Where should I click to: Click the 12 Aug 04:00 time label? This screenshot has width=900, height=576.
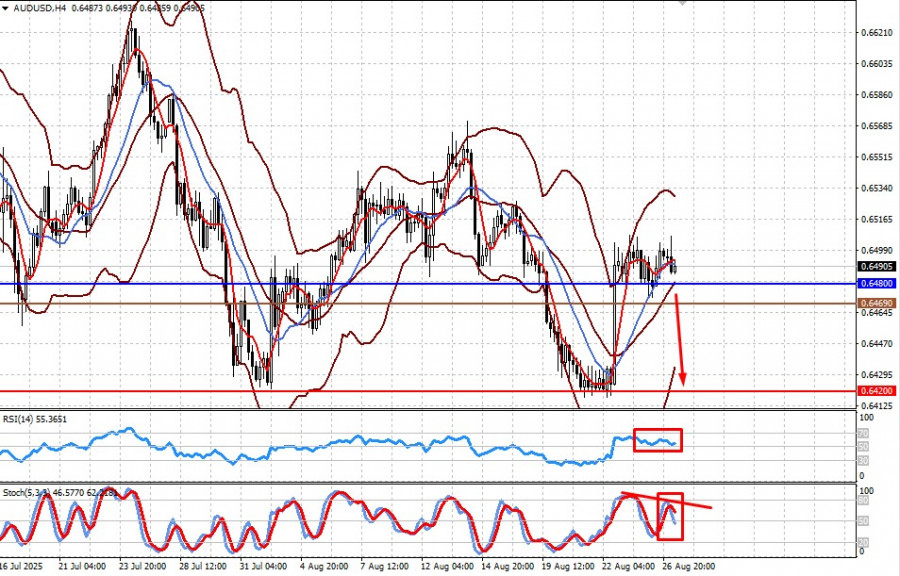[447, 566]
